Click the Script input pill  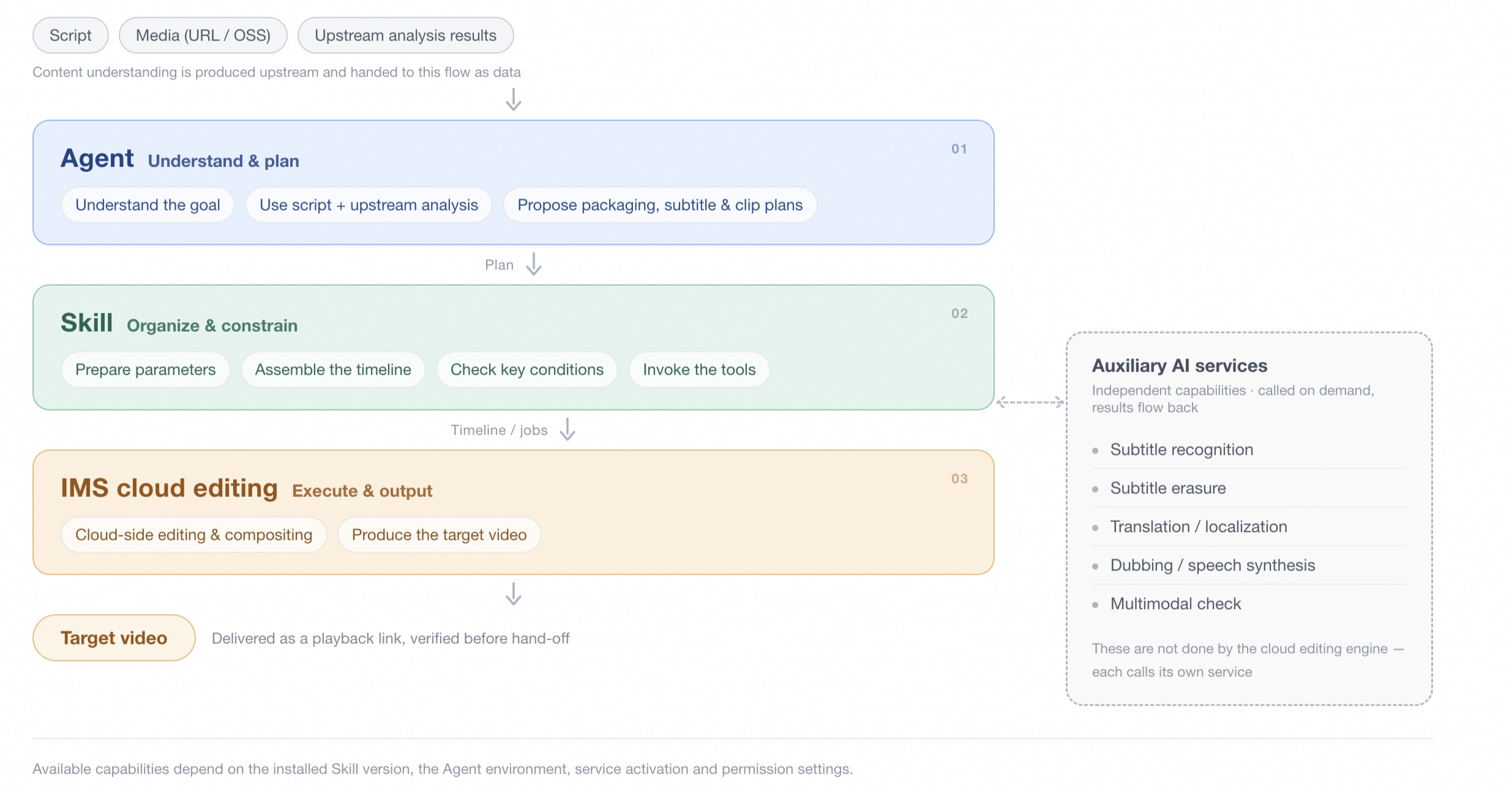click(x=70, y=35)
